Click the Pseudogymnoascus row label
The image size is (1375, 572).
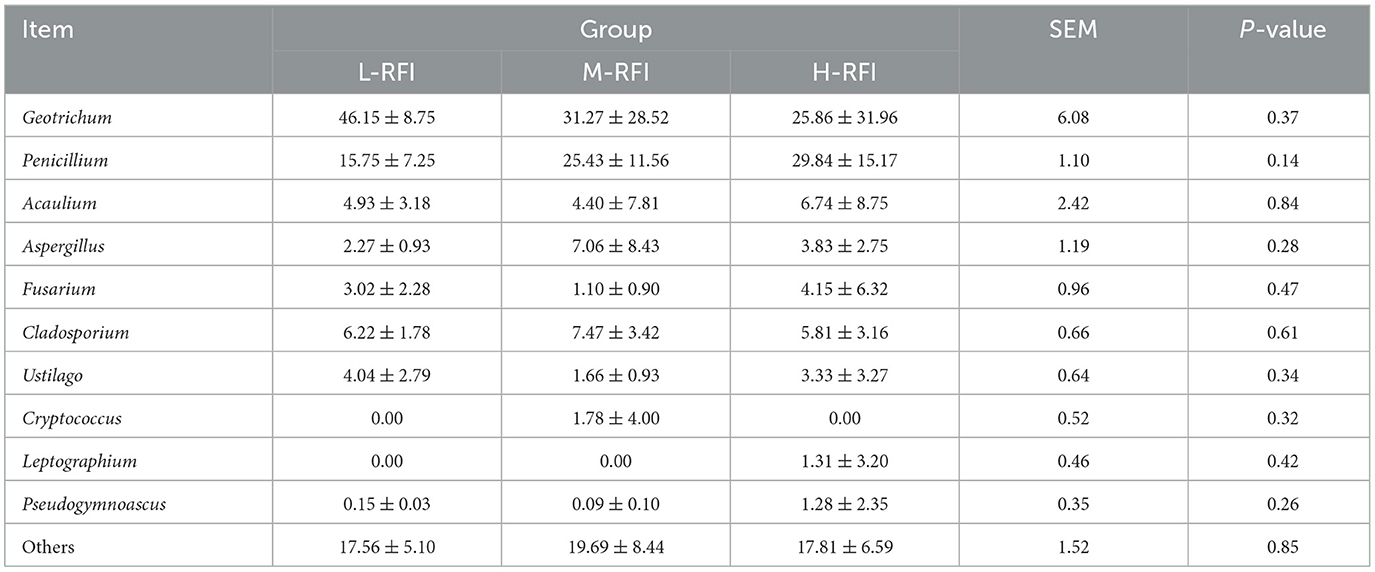click(93, 505)
